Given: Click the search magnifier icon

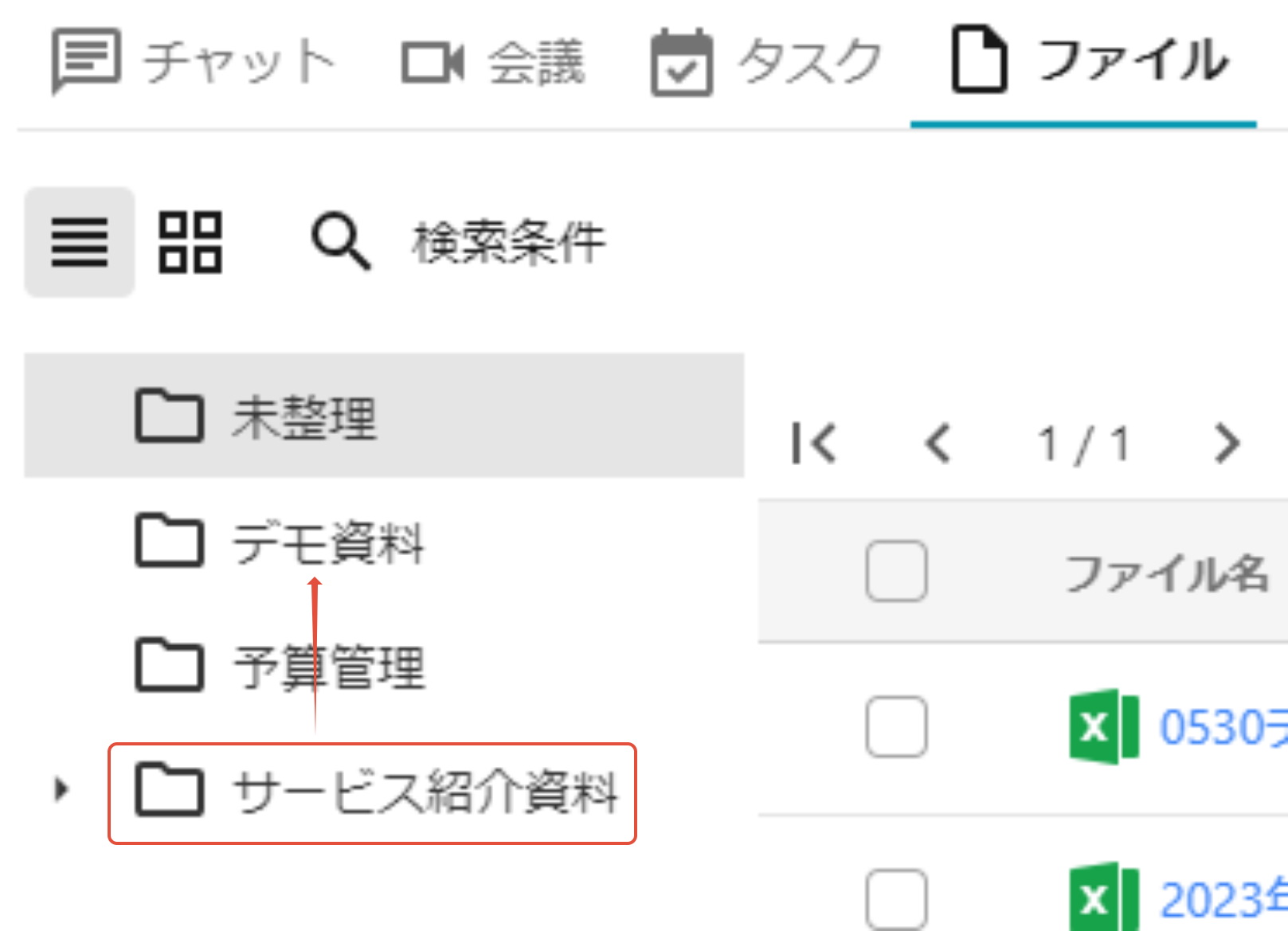Looking at the screenshot, I should (x=341, y=241).
